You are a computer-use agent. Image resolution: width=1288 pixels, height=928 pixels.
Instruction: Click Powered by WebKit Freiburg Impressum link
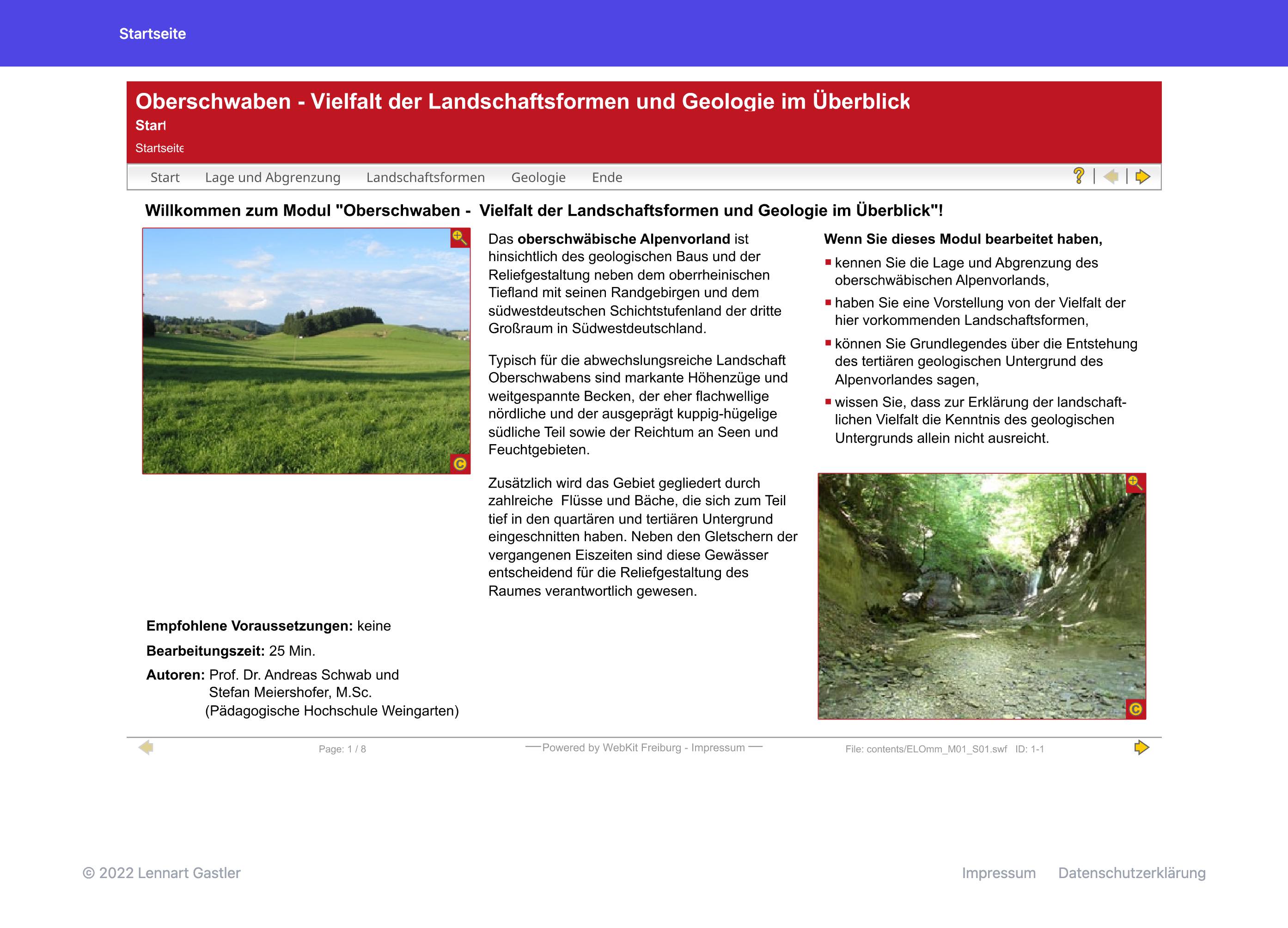(643, 747)
